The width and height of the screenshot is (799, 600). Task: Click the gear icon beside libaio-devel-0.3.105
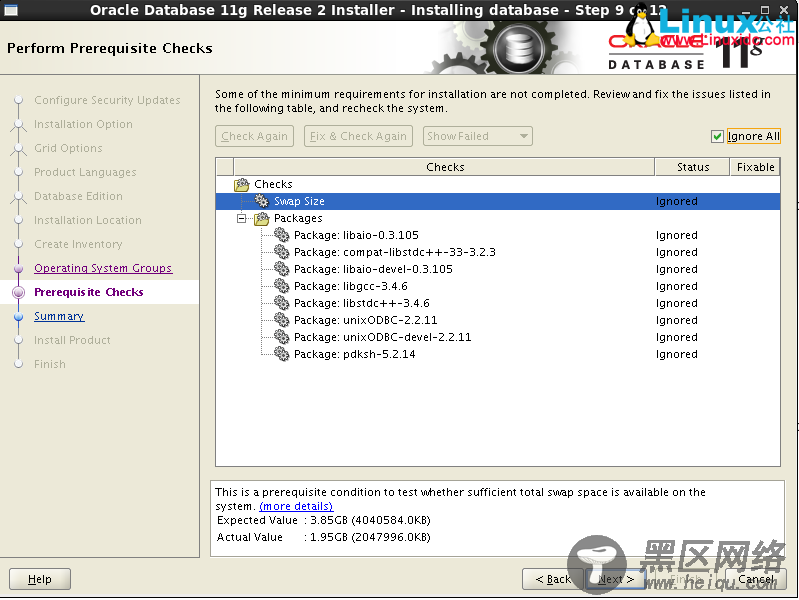tap(281, 269)
